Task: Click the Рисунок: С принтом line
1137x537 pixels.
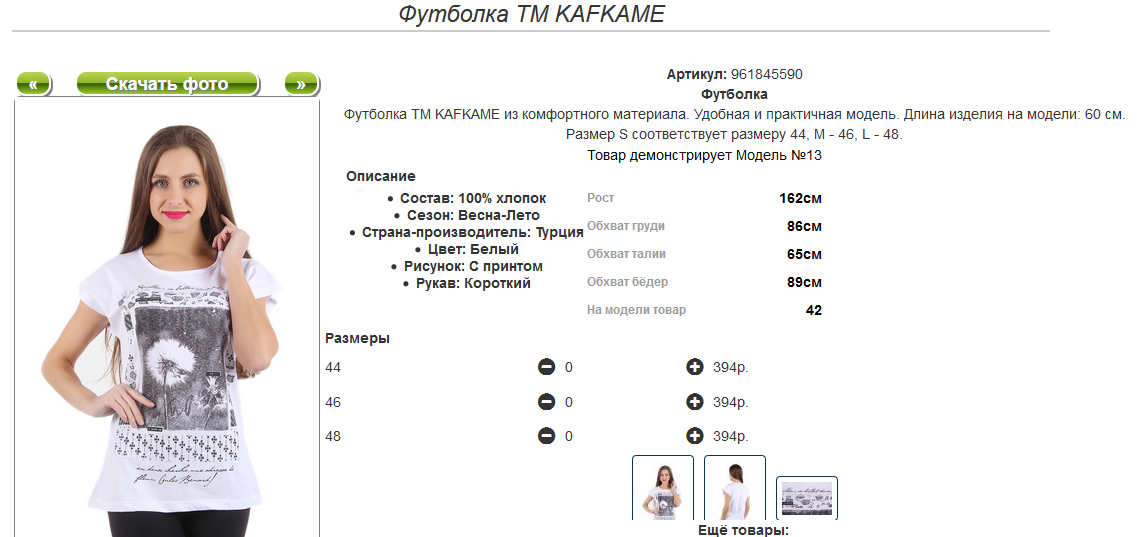Action: (473, 267)
